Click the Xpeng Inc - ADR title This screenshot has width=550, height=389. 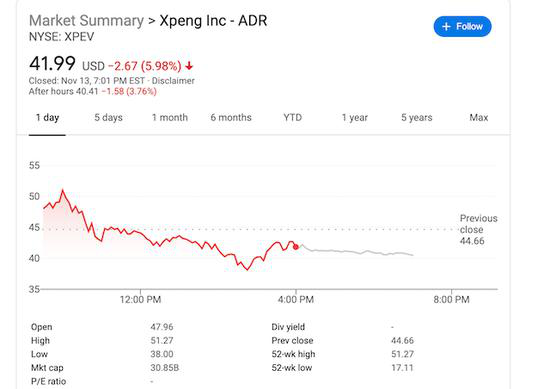tap(213, 21)
